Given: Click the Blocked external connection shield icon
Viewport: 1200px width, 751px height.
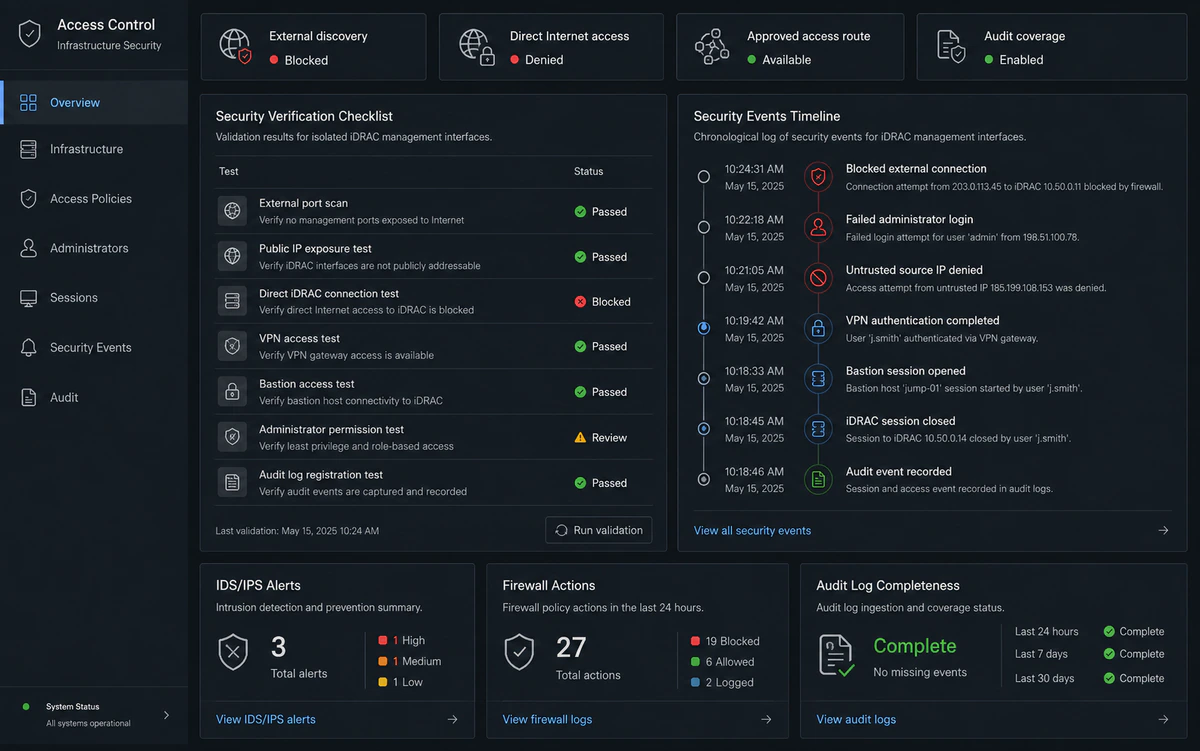Looking at the screenshot, I should (818, 177).
